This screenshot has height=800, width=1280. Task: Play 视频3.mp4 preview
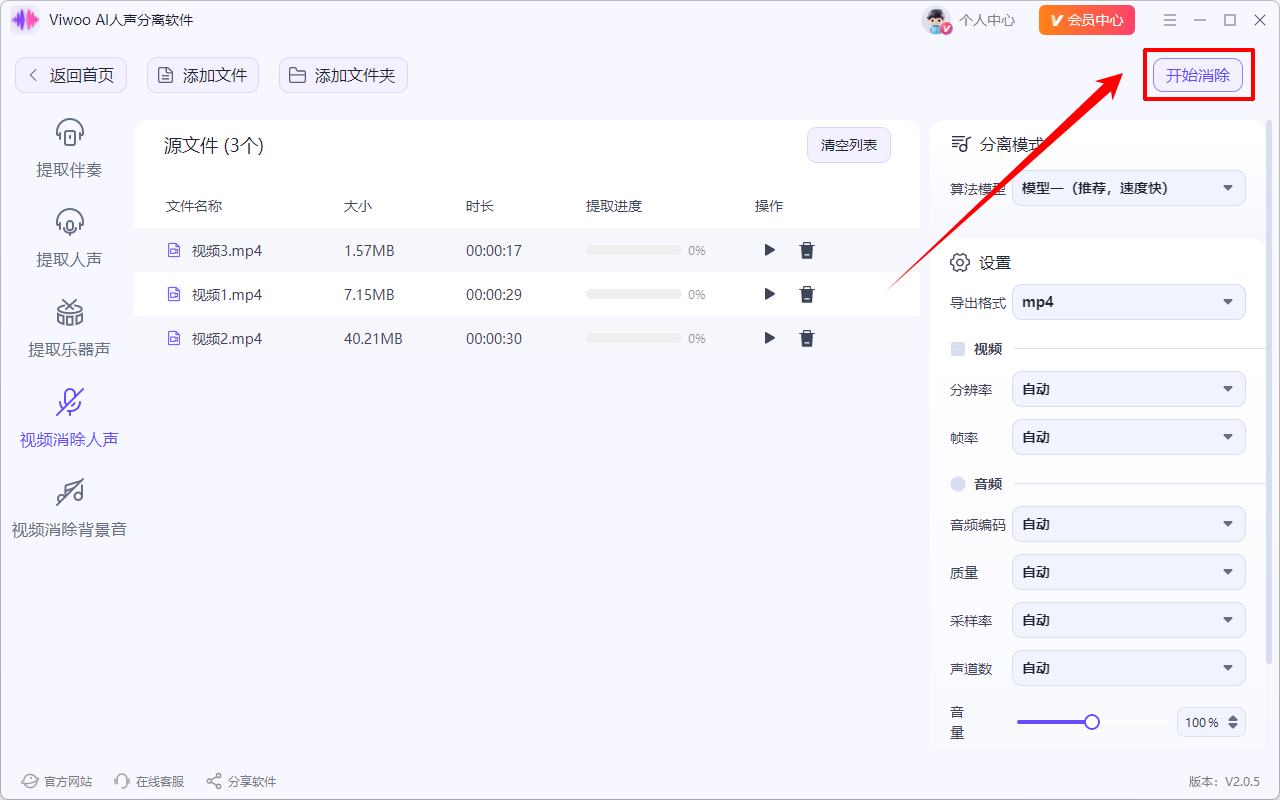[769, 250]
